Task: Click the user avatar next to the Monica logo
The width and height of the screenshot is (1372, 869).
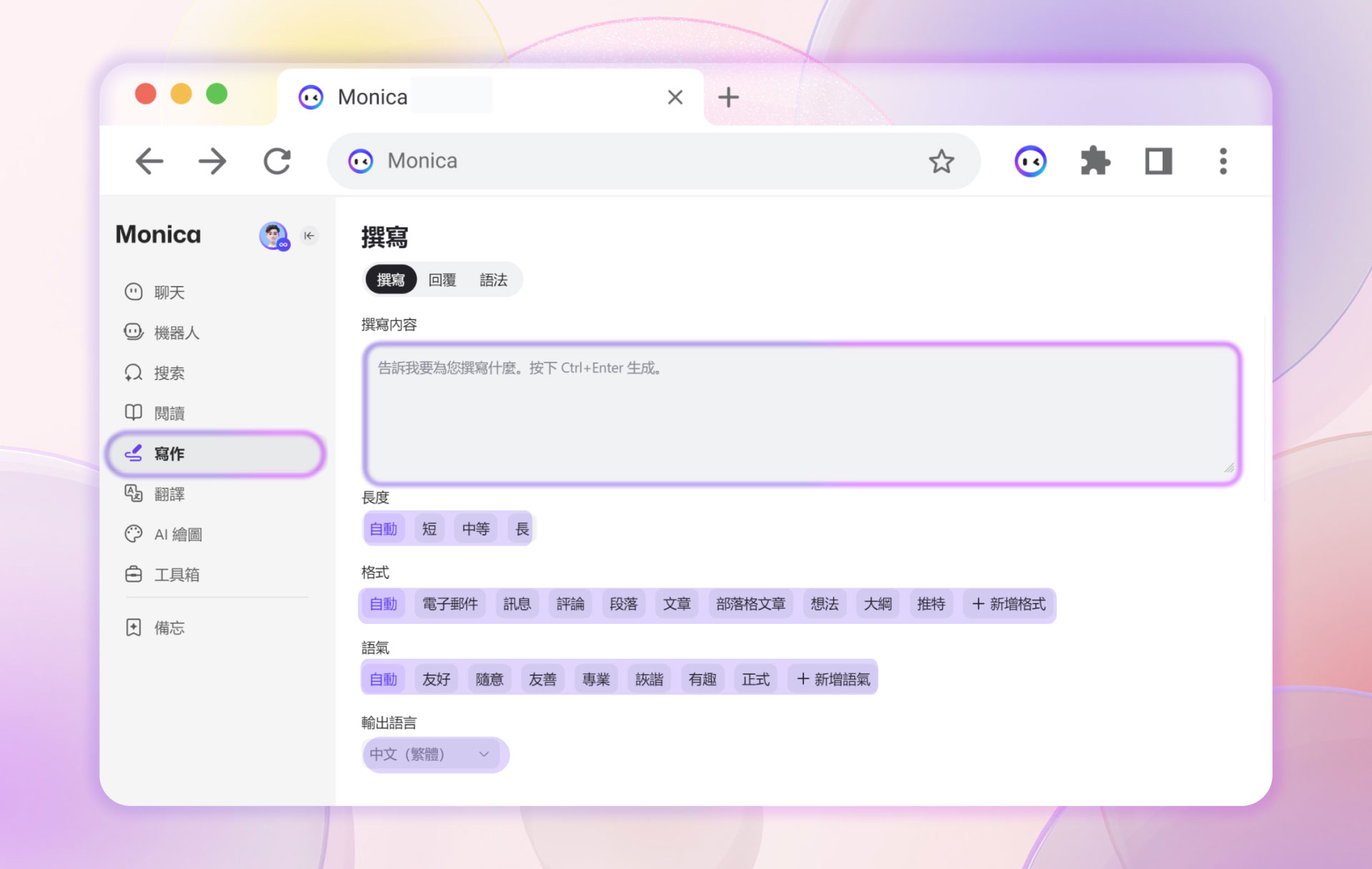Action: tap(274, 235)
